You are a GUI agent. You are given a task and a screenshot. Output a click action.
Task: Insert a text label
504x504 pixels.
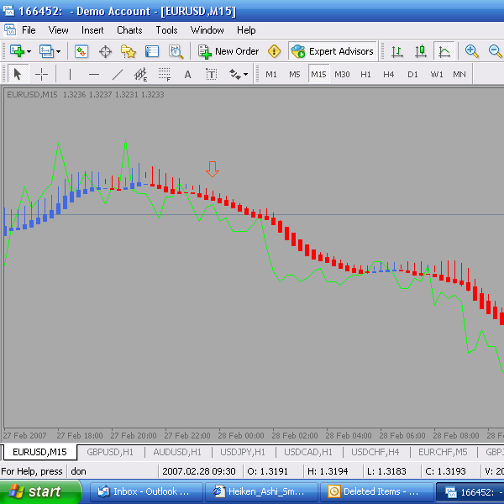click(x=211, y=74)
